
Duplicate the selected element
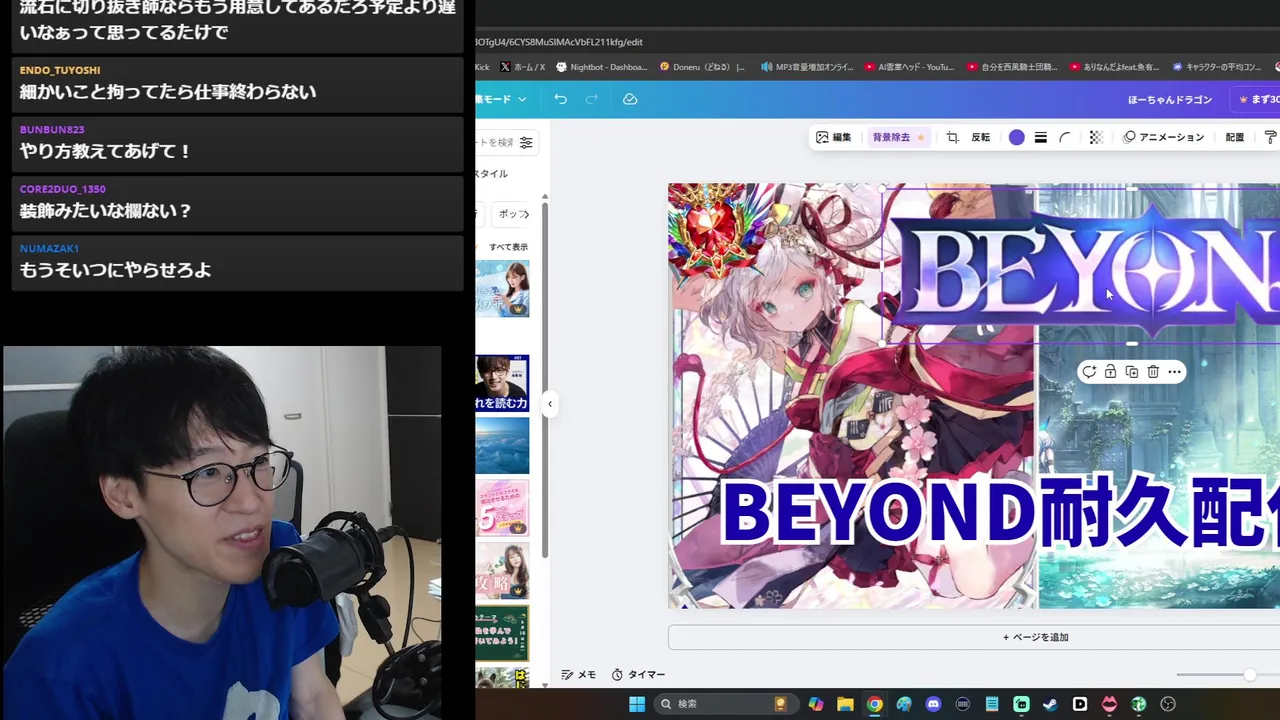point(1131,372)
